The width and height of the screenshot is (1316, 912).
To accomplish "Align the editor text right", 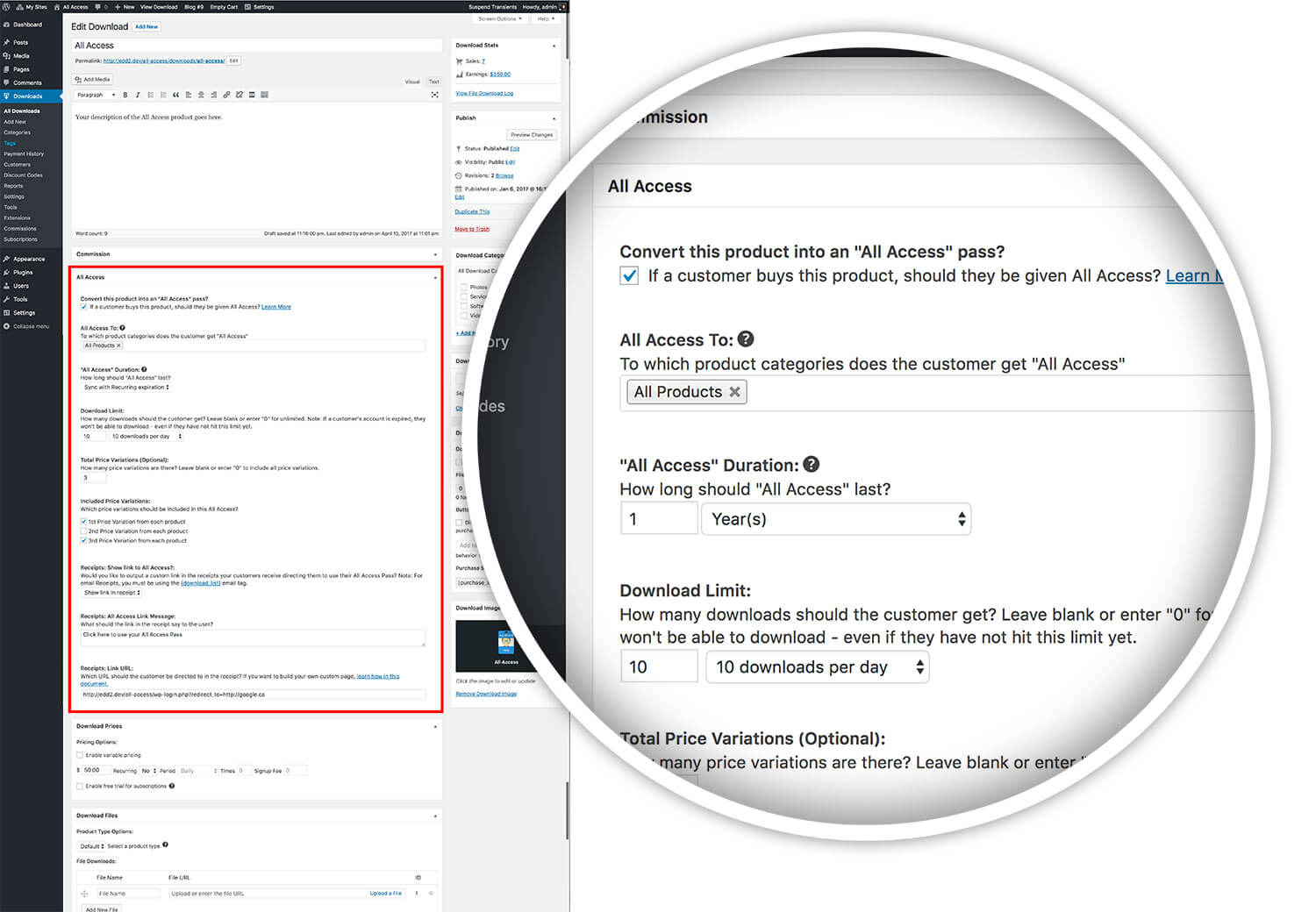I will (214, 95).
